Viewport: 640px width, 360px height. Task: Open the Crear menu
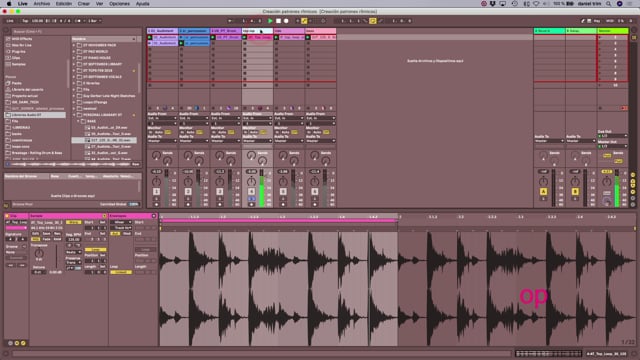pos(84,4)
